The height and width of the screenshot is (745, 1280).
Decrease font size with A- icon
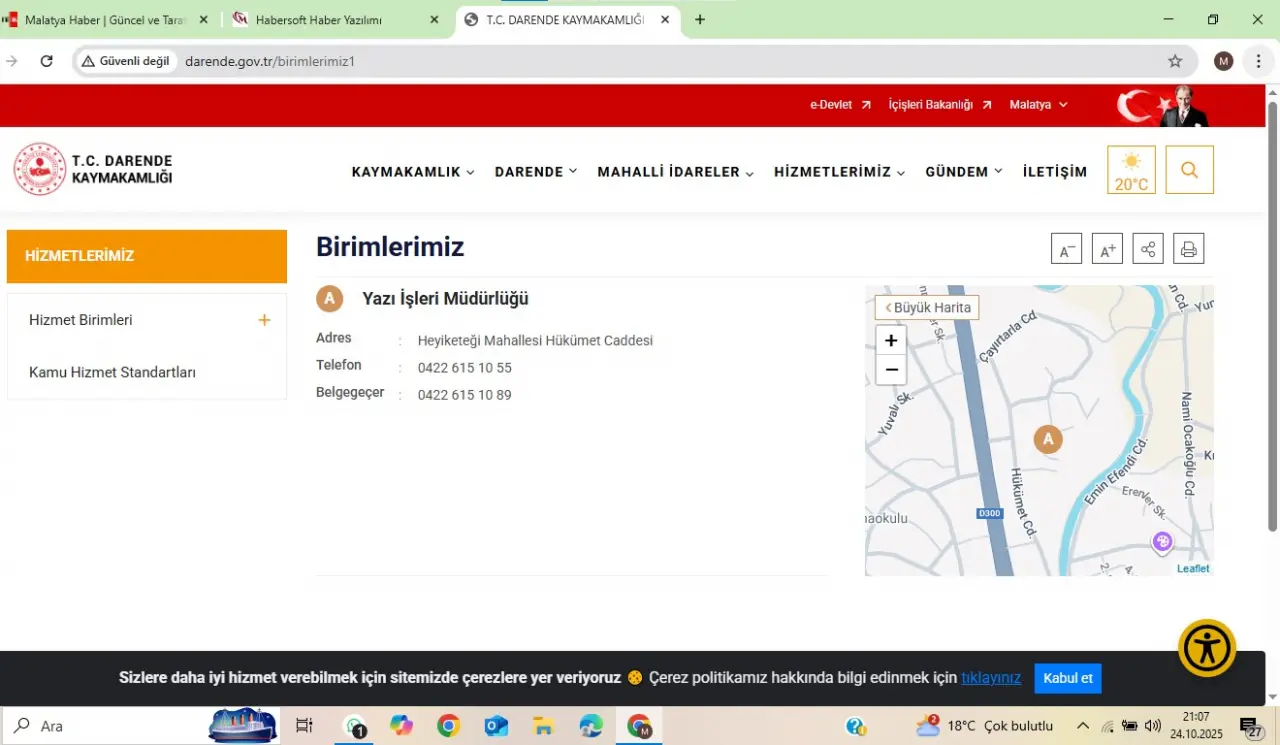pos(1067,249)
